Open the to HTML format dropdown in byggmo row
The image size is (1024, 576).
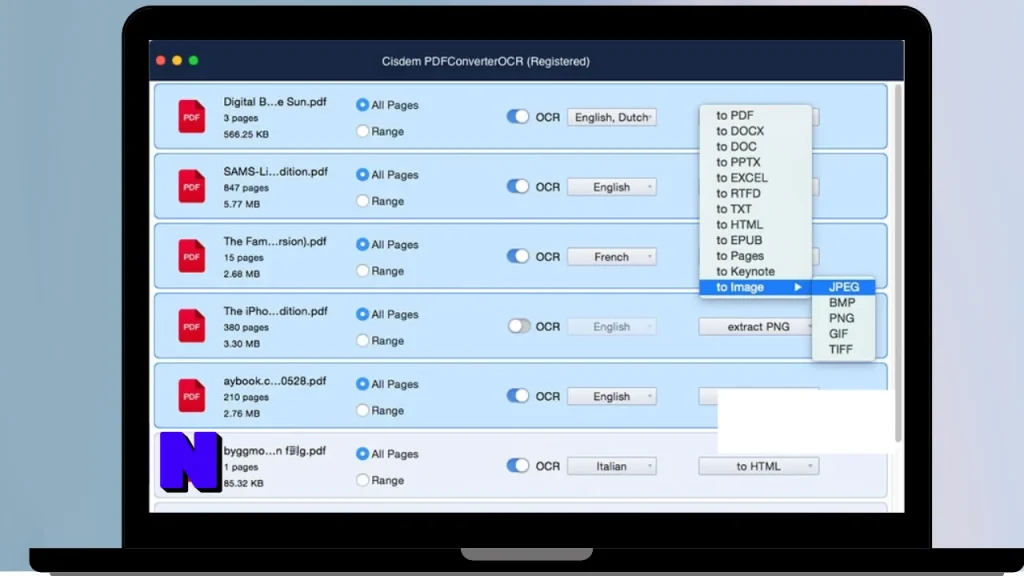pyautogui.click(x=758, y=466)
